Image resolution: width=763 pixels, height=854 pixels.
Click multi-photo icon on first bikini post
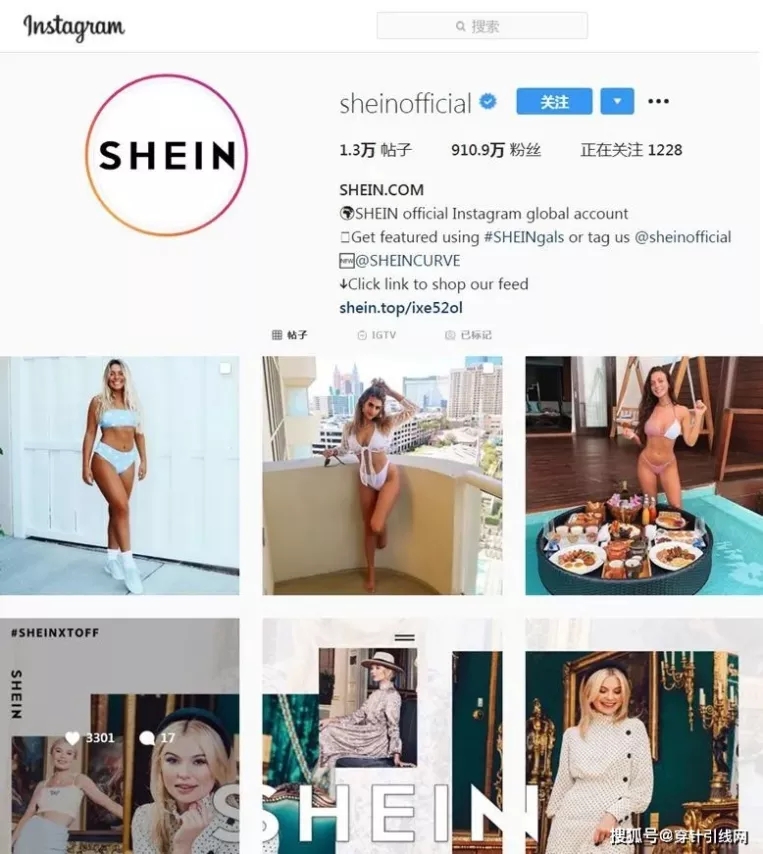click(225, 369)
